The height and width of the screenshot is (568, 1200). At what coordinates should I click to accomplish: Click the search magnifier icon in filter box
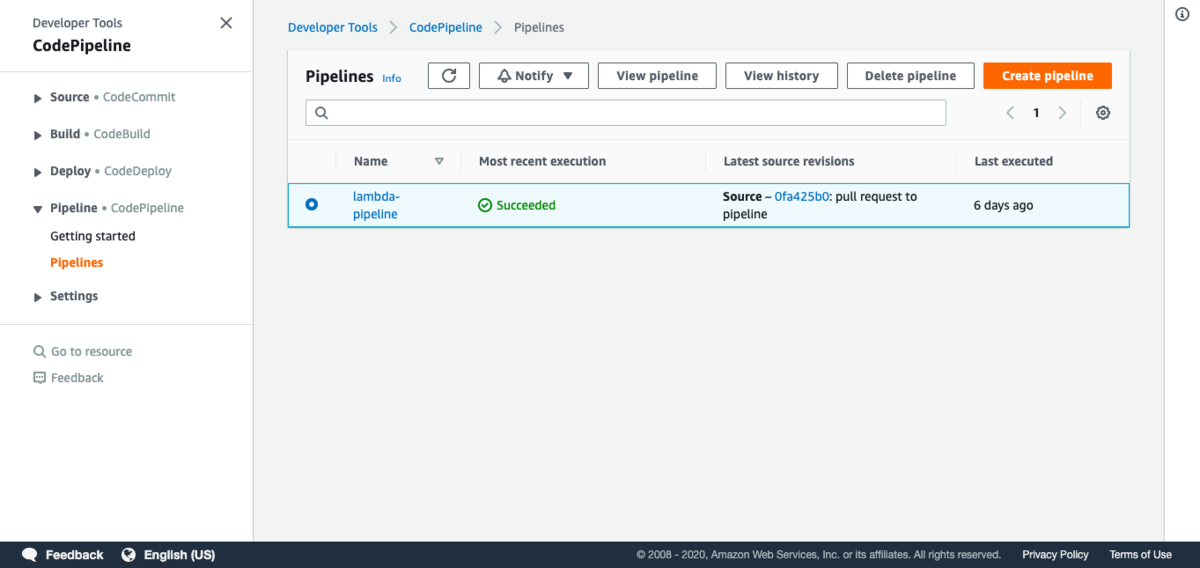(322, 113)
